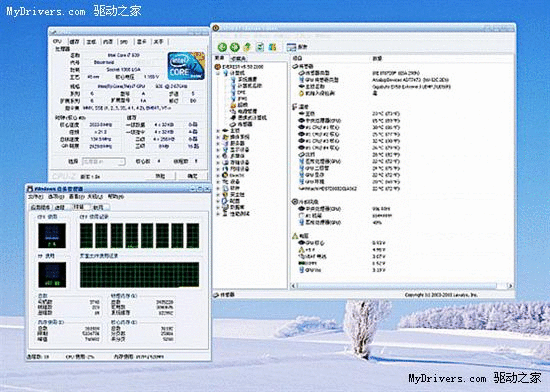Image resolution: width=550 pixels, height=392 pixels.
Task: Switch to Mainboard (主板) tab in CPU-Z
Action: point(91,42)
